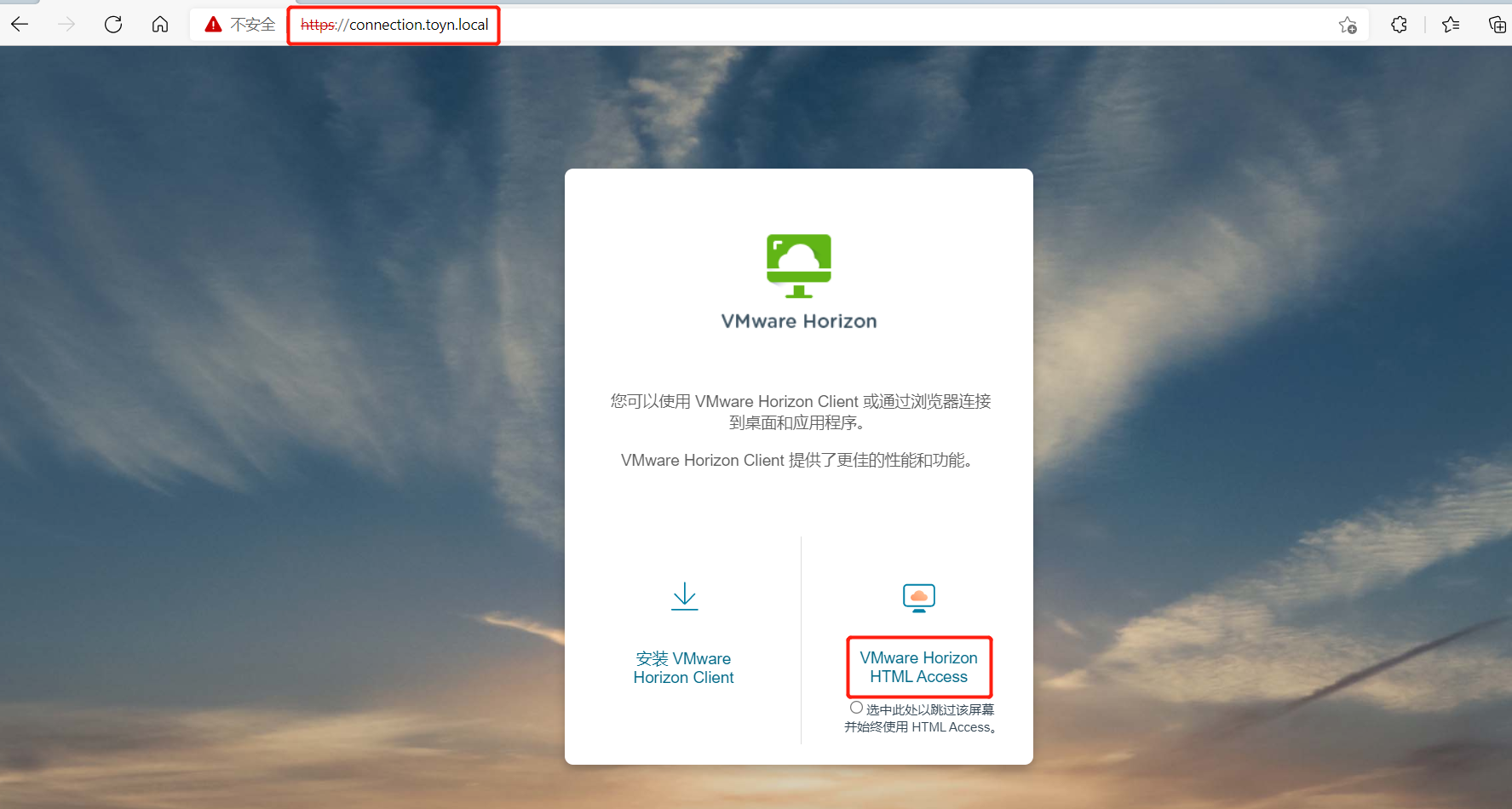The image size is (1512, 809).
Task: Click the Home icon in the browser
Action: [x=159, y=25]
